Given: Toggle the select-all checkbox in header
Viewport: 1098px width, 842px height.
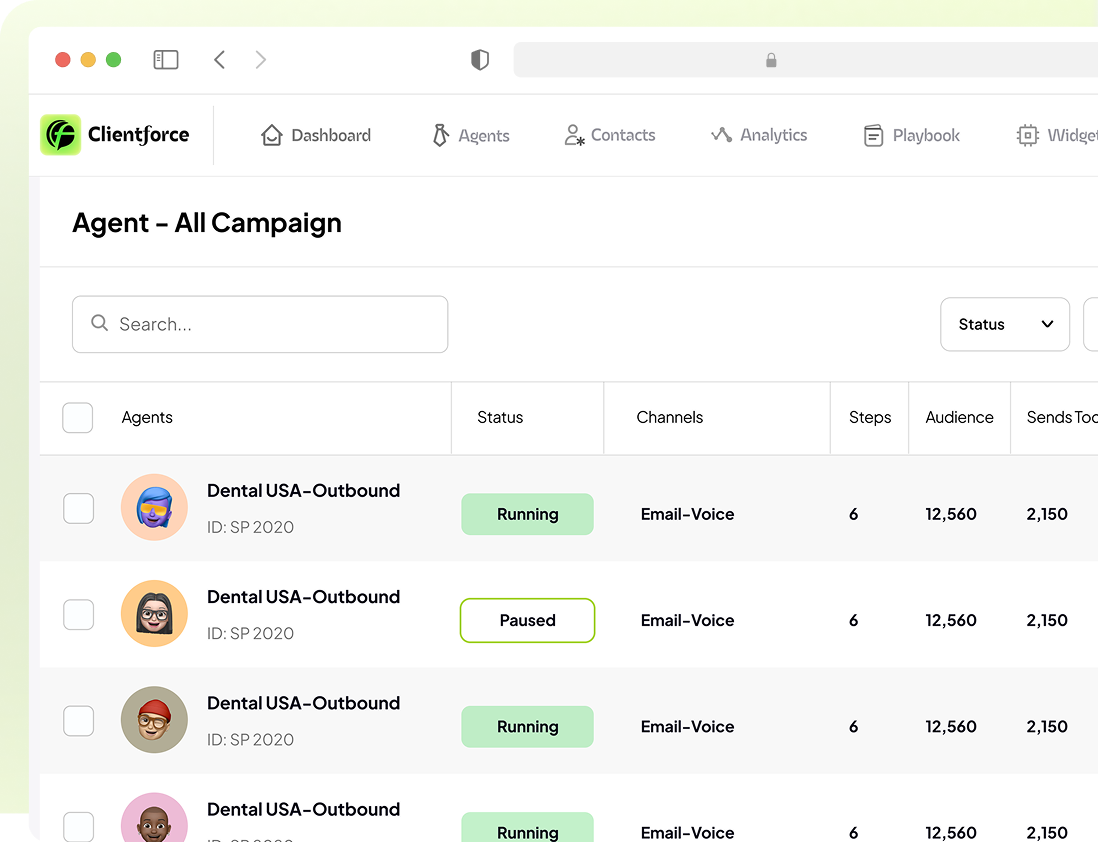Looking at the screenshot, I should (78, 418).
